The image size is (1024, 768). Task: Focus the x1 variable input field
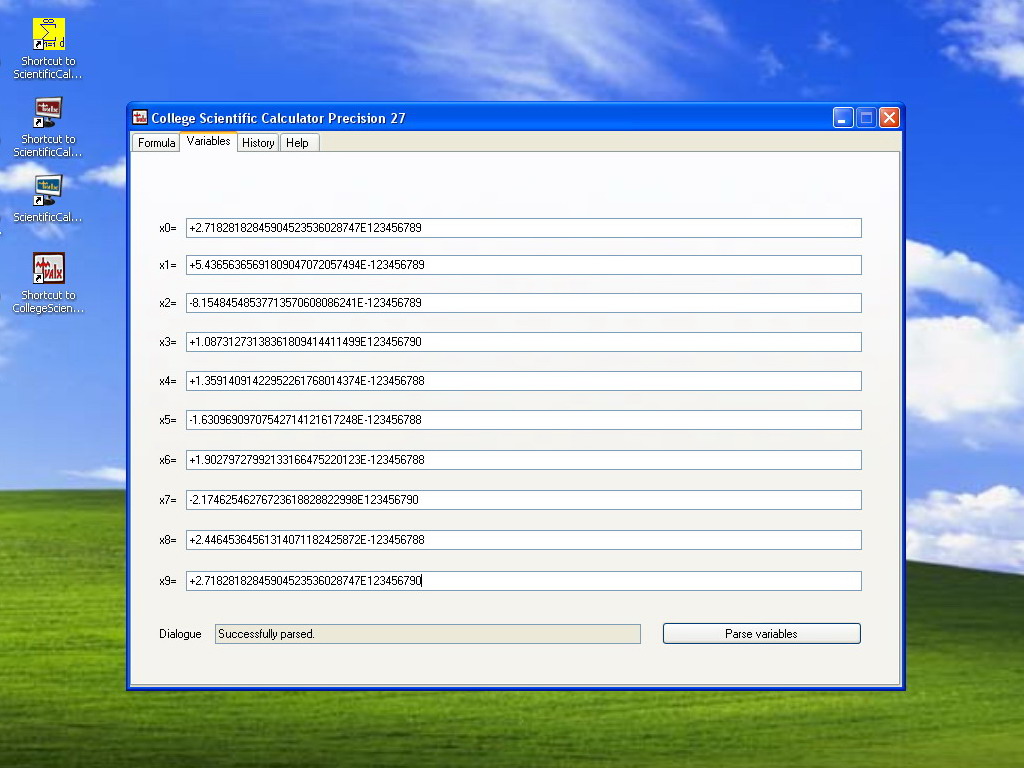524,265
